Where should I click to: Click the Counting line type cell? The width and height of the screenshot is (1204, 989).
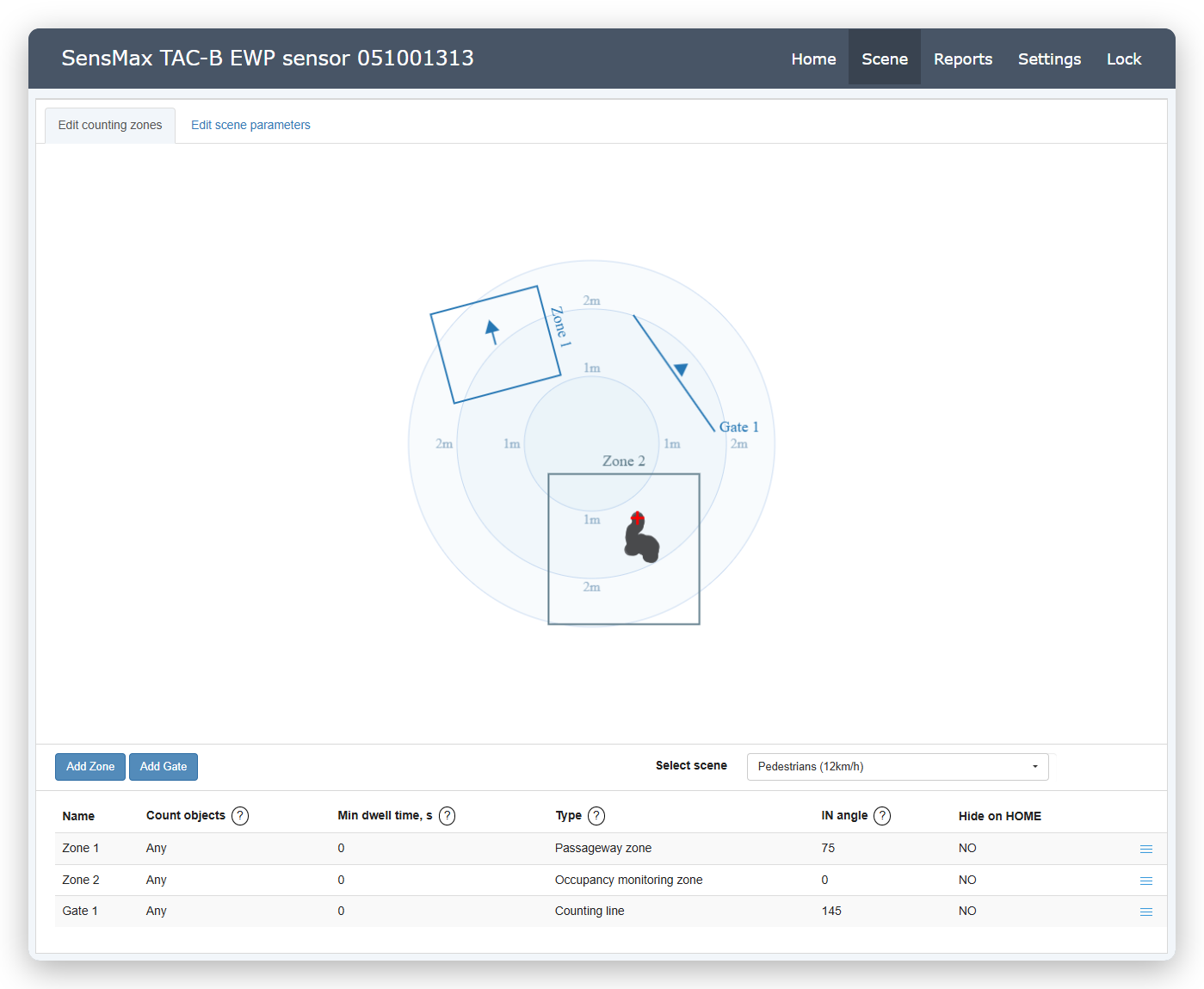(590, 911)
